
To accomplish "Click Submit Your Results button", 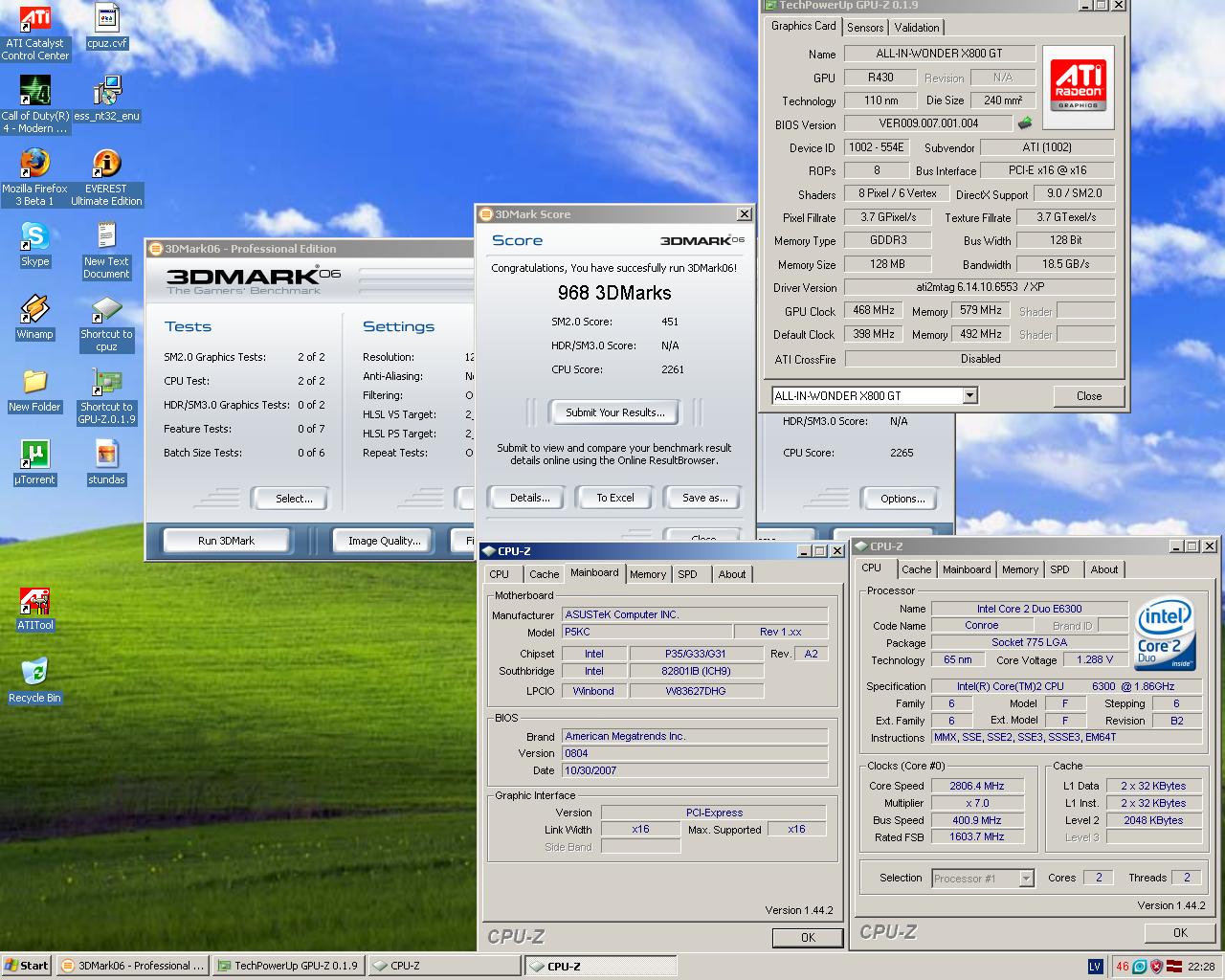I will click(x=614, y=412).
